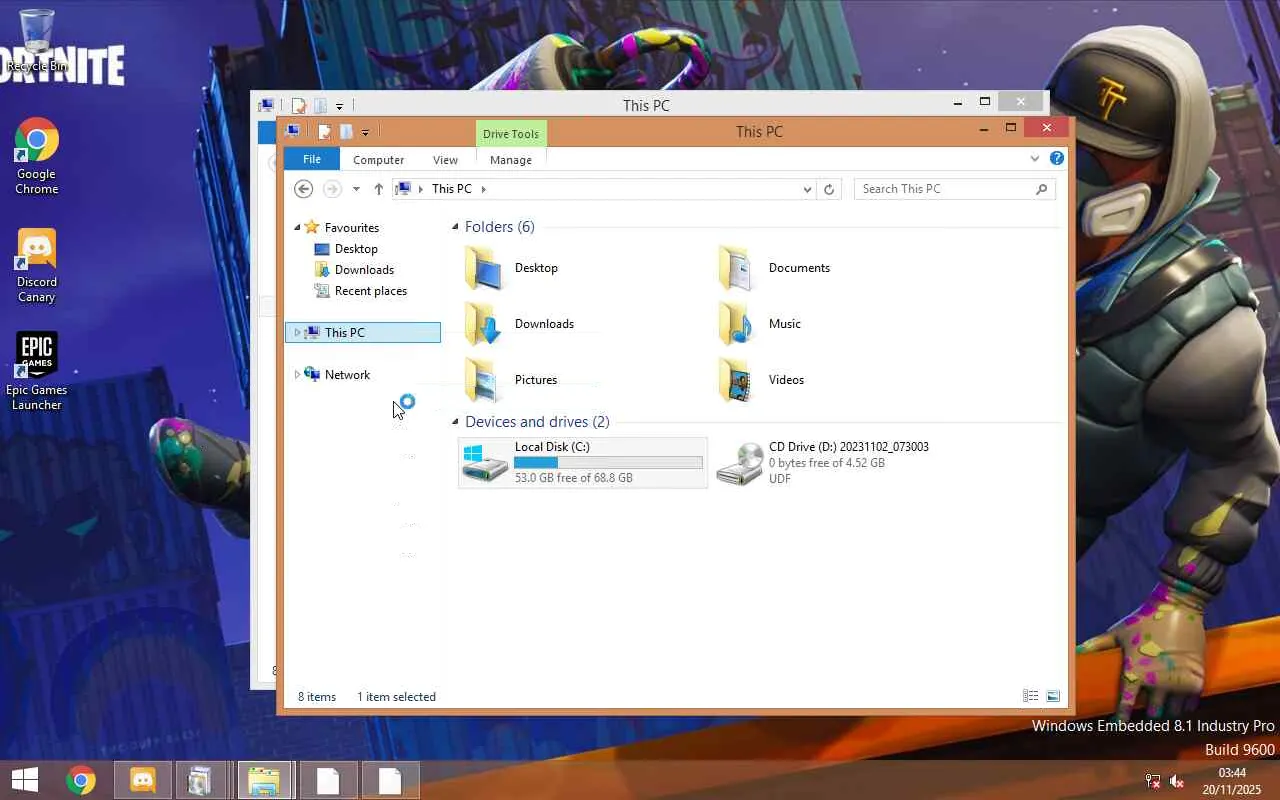Select the Desktop folder icon in Folders

(485, 268)
